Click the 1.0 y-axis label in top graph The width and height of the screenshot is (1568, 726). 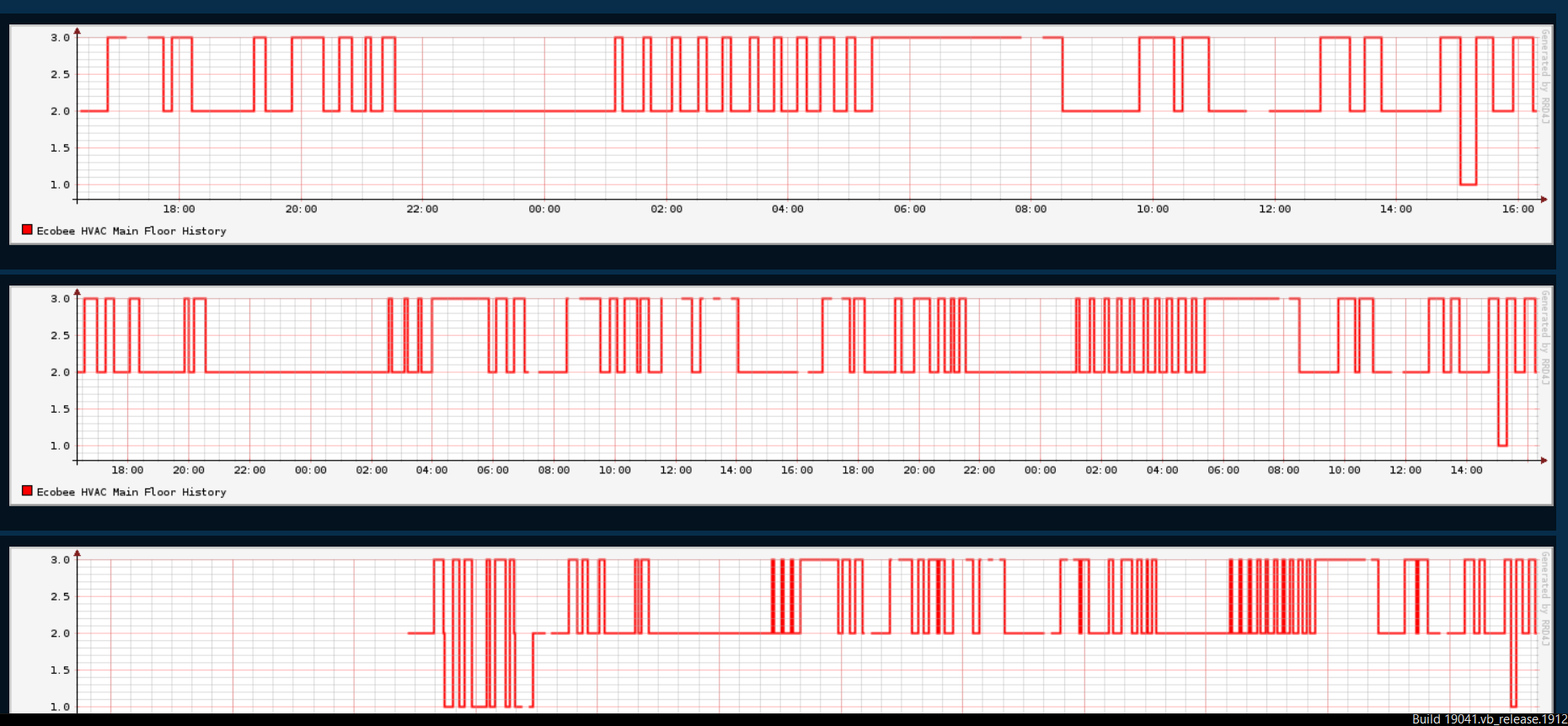[x=60, y=184]
